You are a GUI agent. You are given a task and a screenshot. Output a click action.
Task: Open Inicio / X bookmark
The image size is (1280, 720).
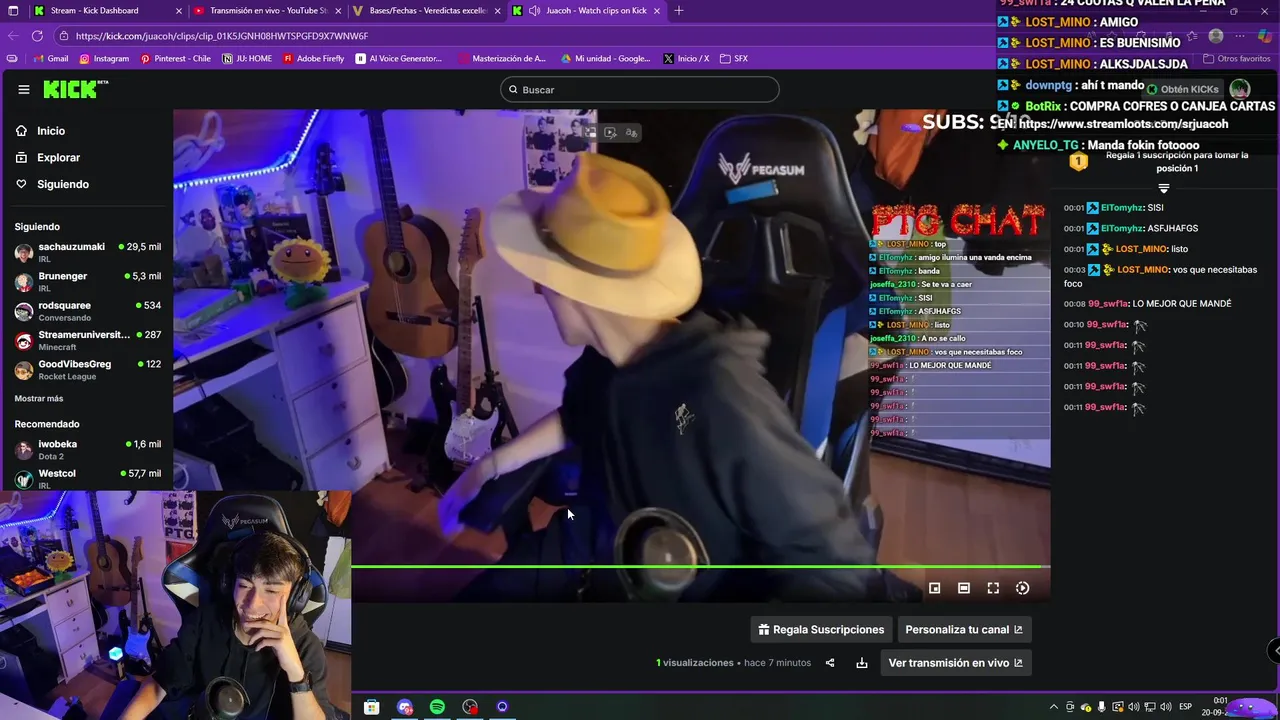point(686,59)
